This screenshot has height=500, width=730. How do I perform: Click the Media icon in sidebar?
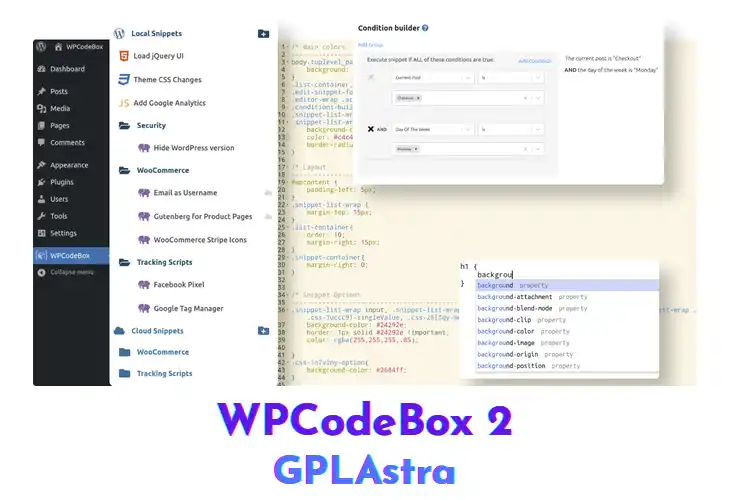pyautogui.click(x=41, y=108)
